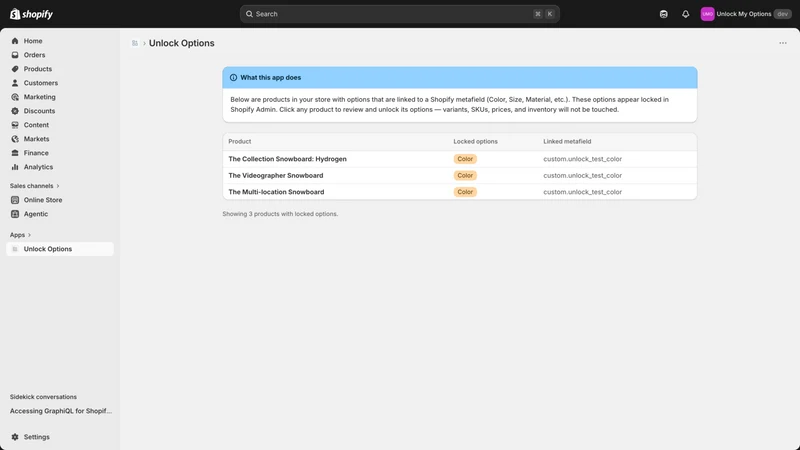Click metafield text in Multi-location row
The image size is (800, 450).
(x=582, y=192)
